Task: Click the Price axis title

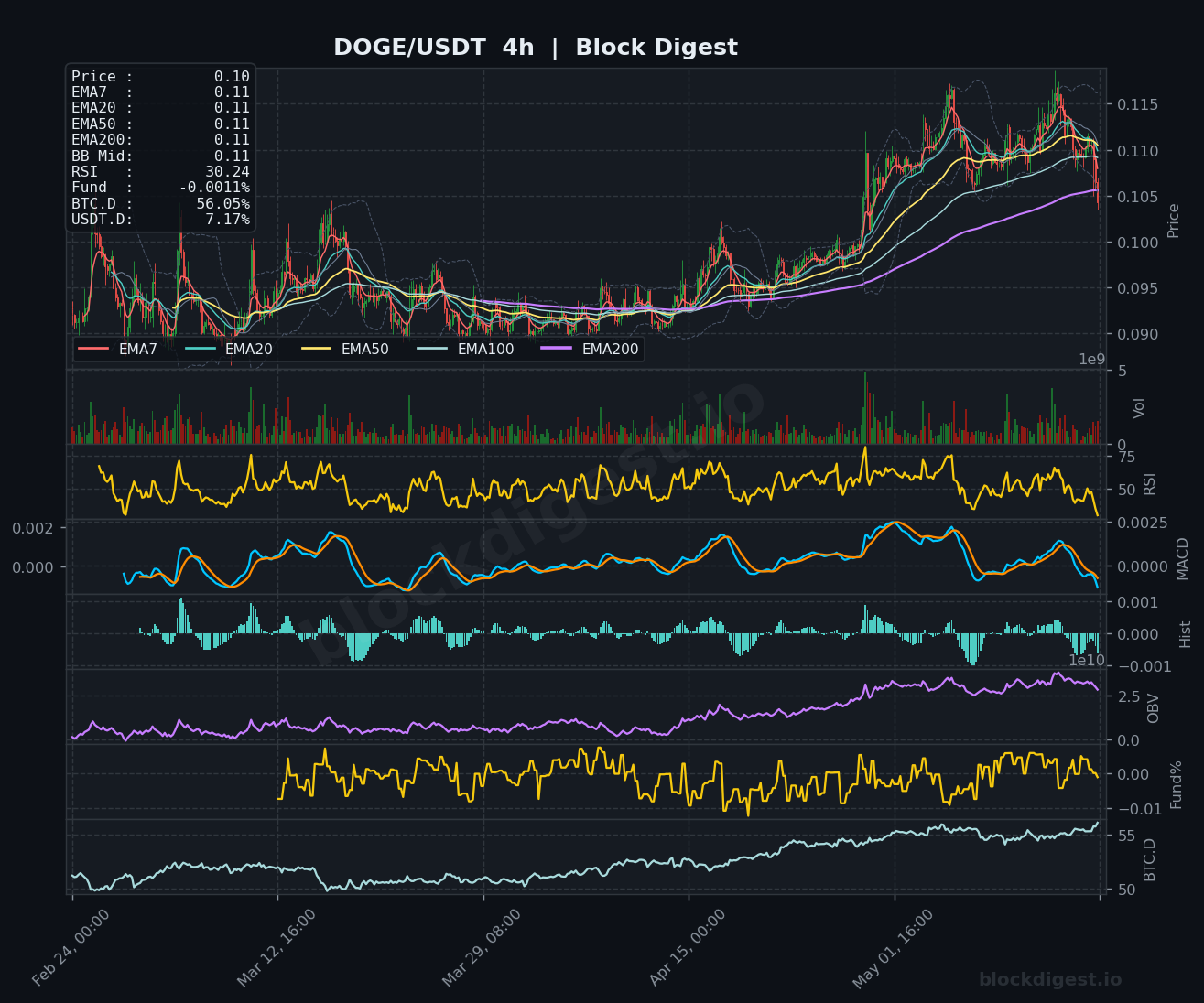Action: (x=1174, y=220)
